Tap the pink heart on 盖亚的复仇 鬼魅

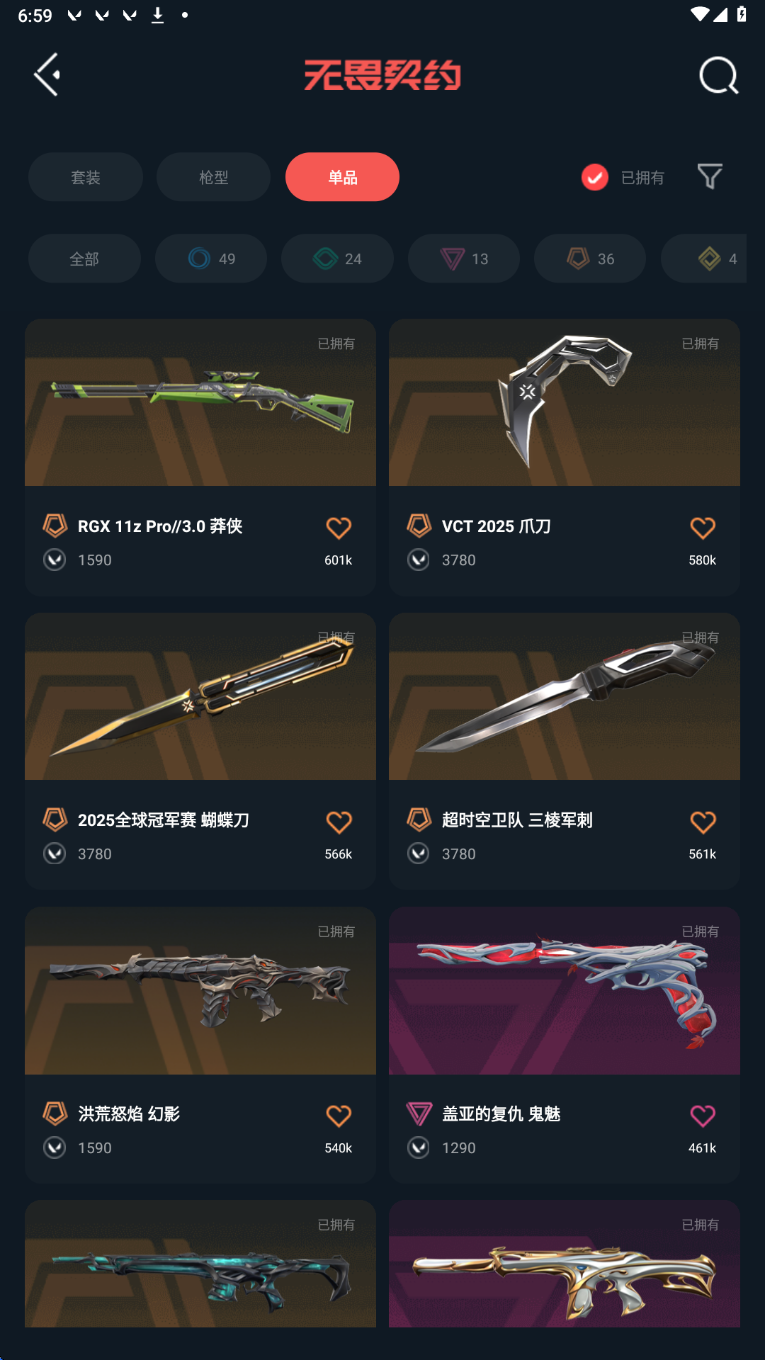703,1116
